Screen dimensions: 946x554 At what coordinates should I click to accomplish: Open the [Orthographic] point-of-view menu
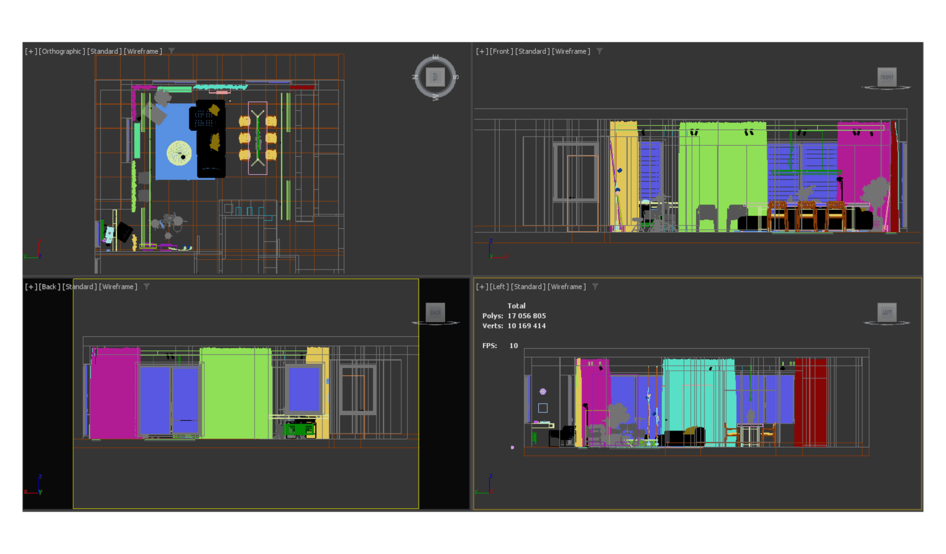click(62, 51)
